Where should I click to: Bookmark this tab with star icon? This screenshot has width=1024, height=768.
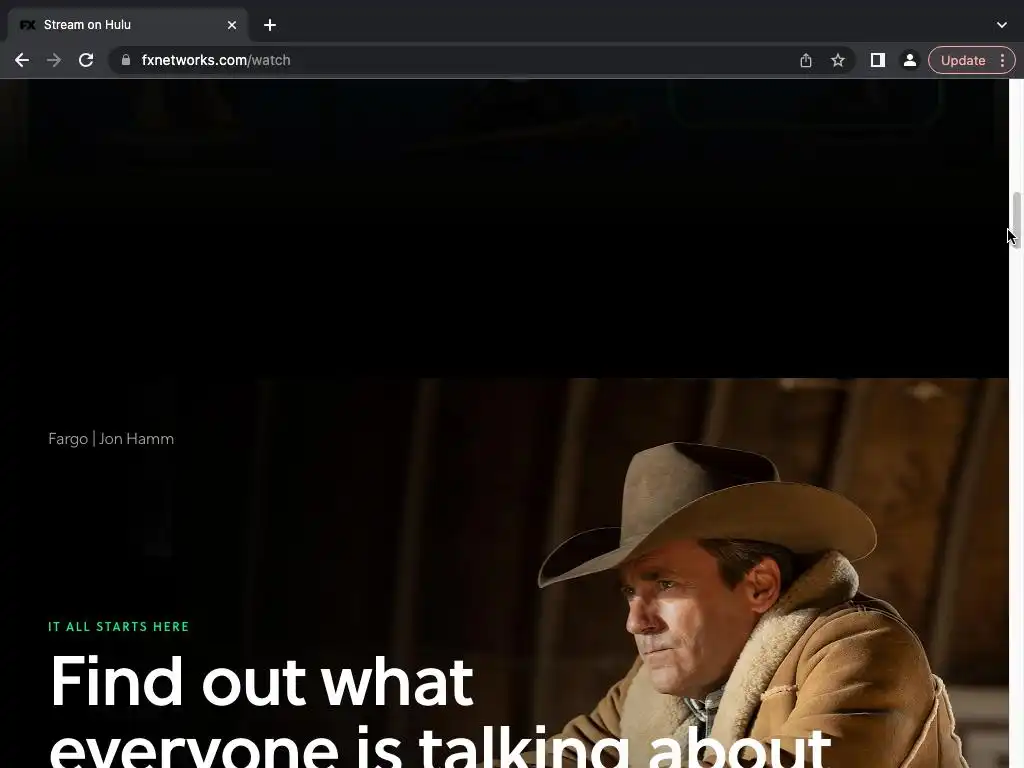coord(838,60)
